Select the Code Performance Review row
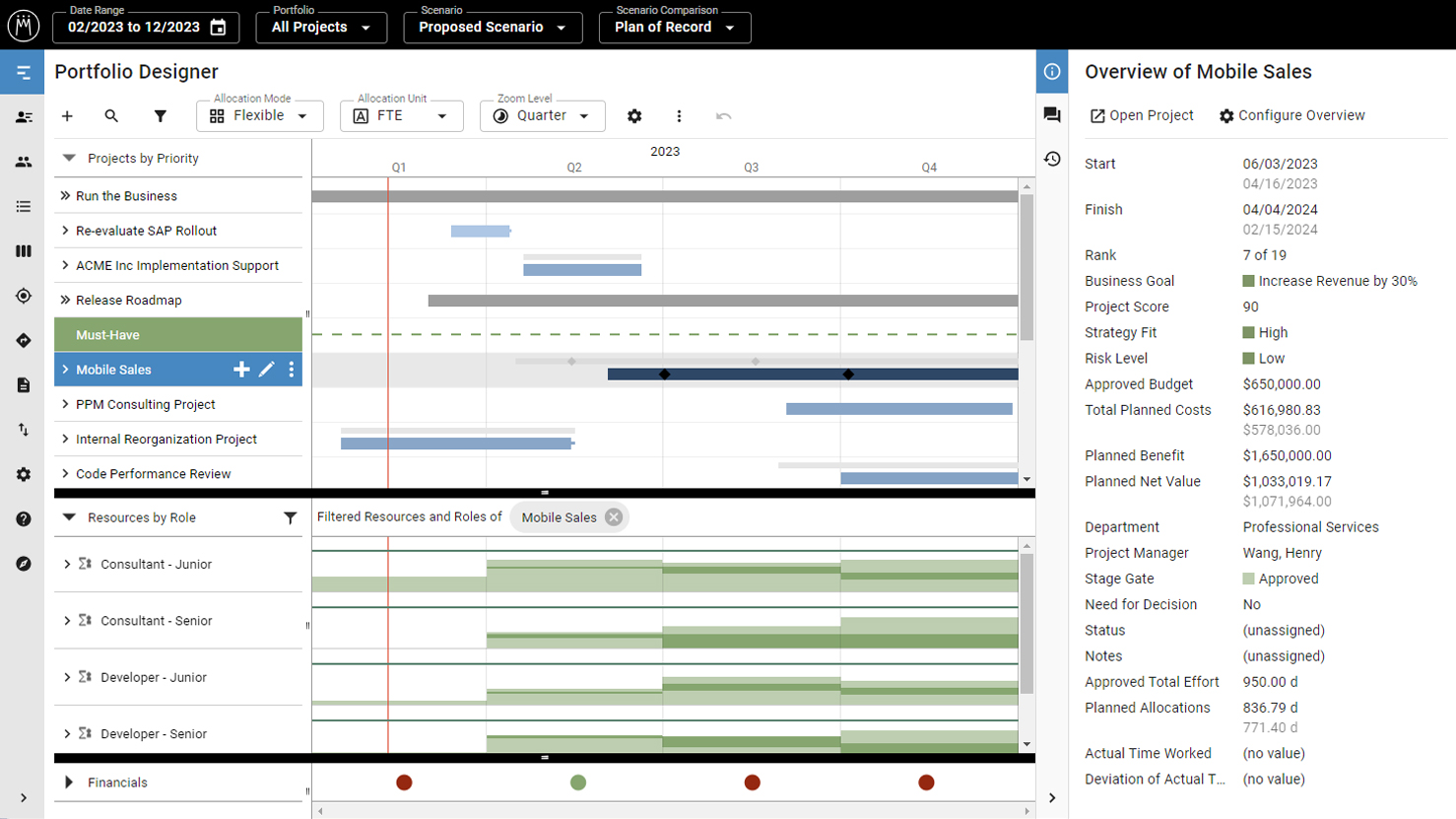 click(x=178, y=474)
